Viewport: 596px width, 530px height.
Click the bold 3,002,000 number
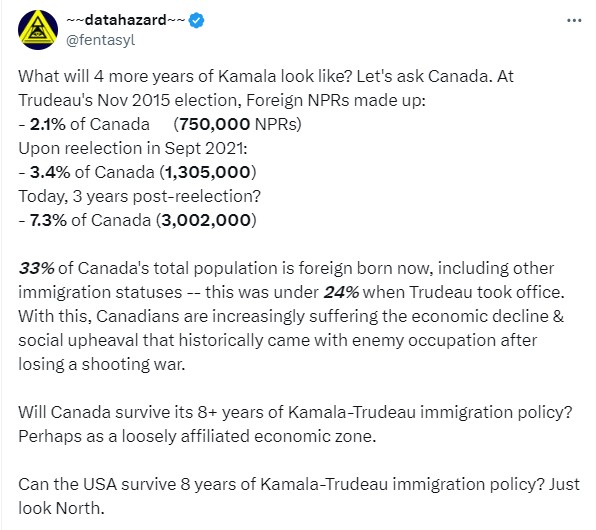point(206,220)
